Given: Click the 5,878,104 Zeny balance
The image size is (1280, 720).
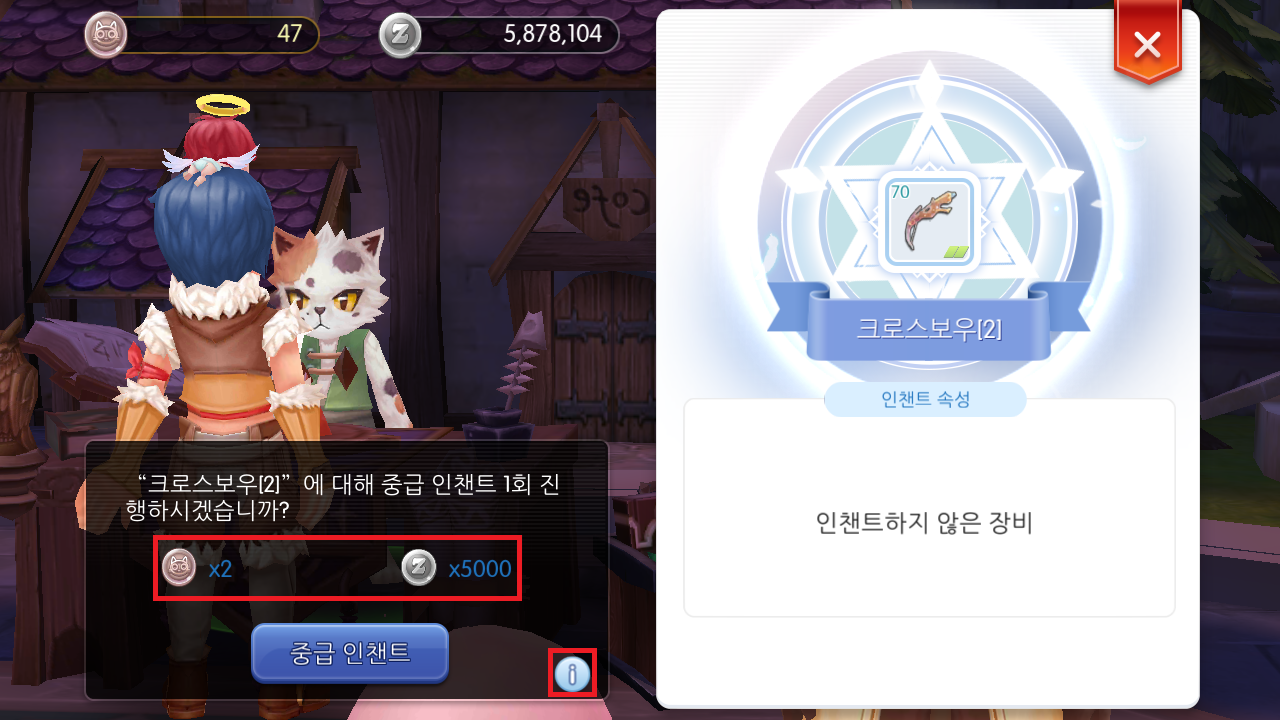Looking at the screenshot, I should tap(553, 35).
